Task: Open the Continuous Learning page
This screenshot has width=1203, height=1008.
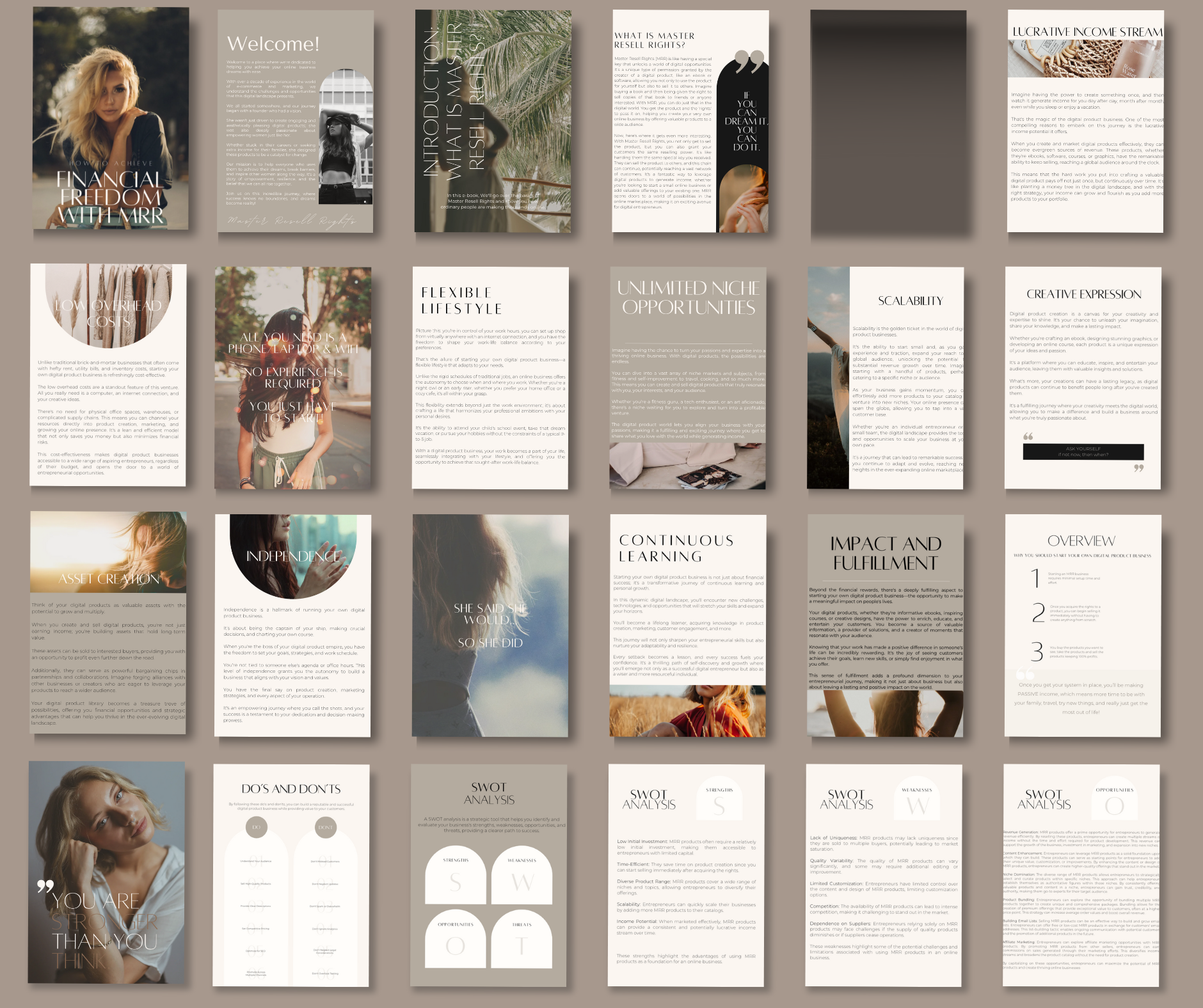Action: (x=688, y=626)
